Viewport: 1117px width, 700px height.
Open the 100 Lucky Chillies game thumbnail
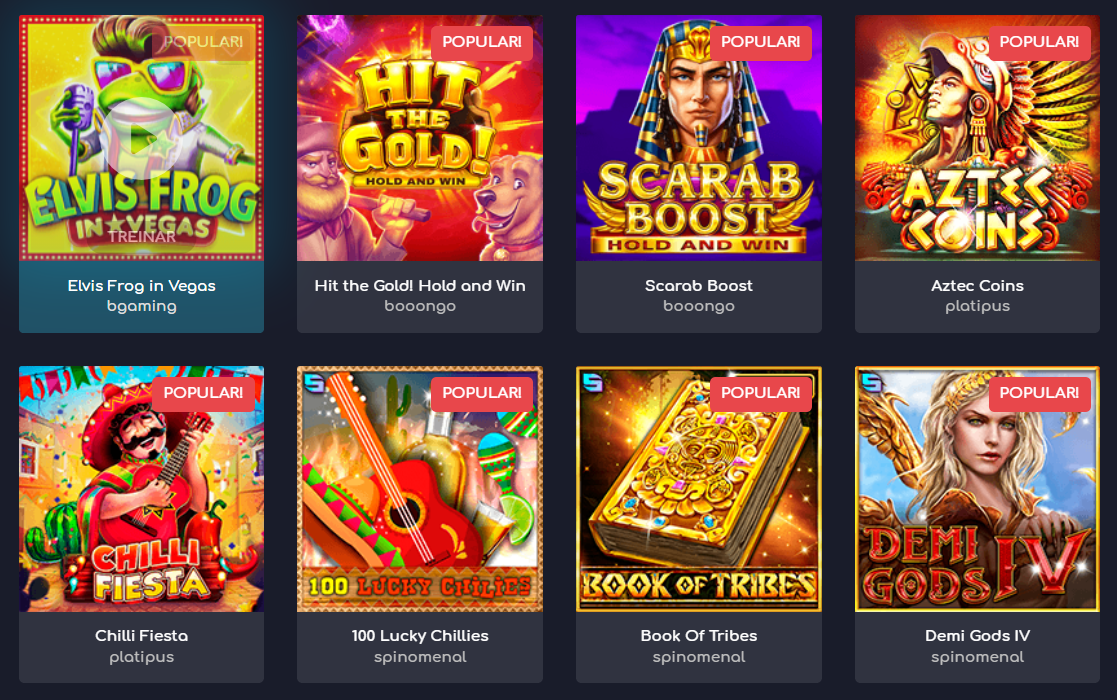[420, 489]
